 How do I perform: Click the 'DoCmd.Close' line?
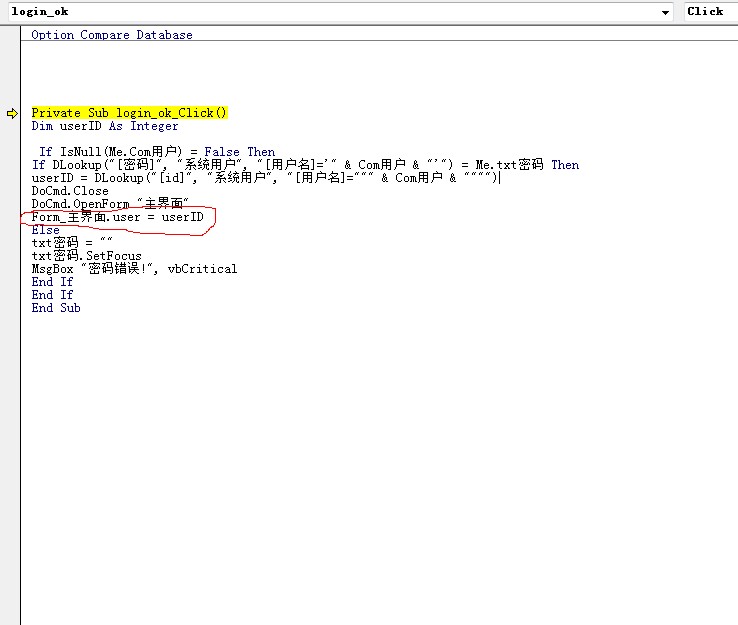click(70, 191)
